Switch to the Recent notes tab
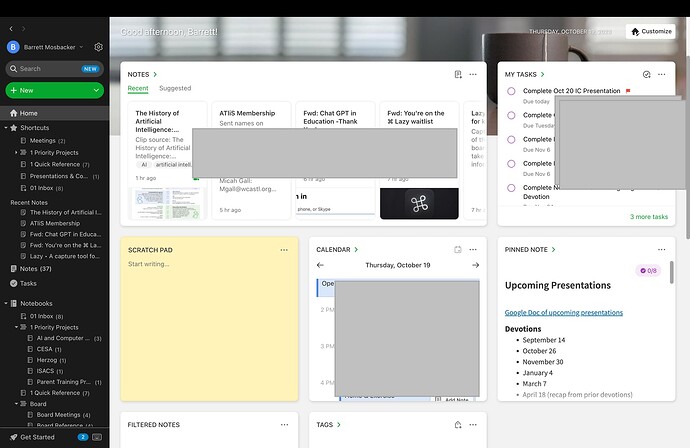Viewport: 690px width, 448px height. tap(138, 88)
